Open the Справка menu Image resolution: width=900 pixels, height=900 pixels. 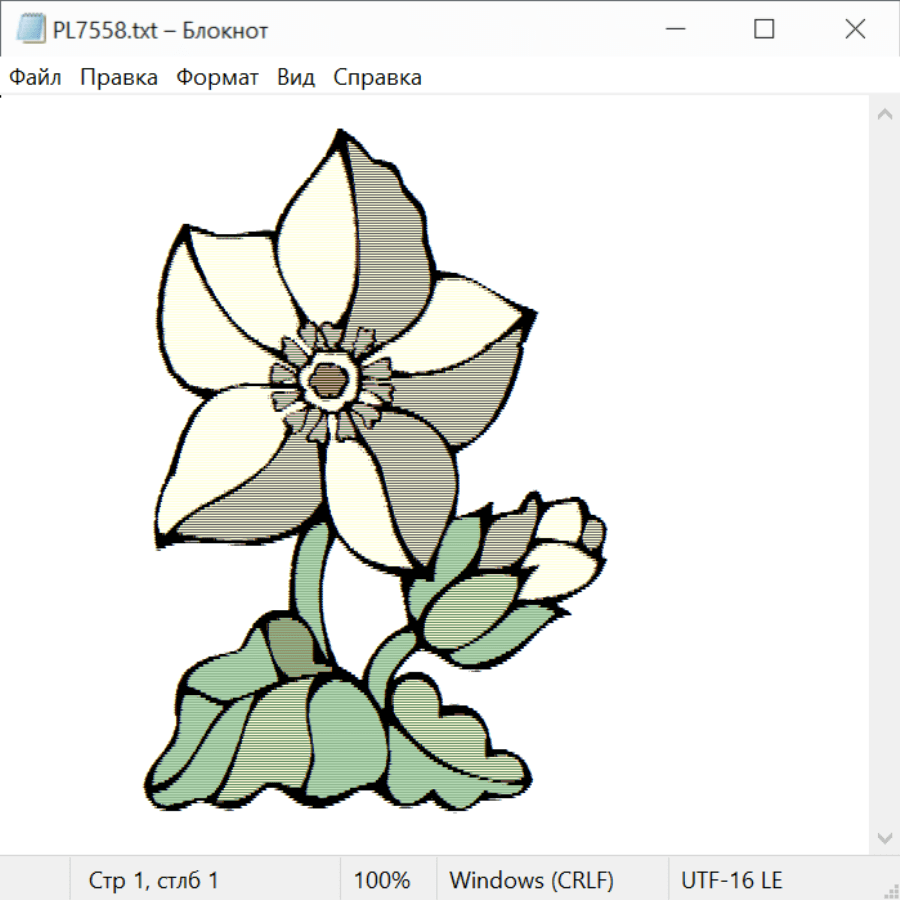click(377, 78)
